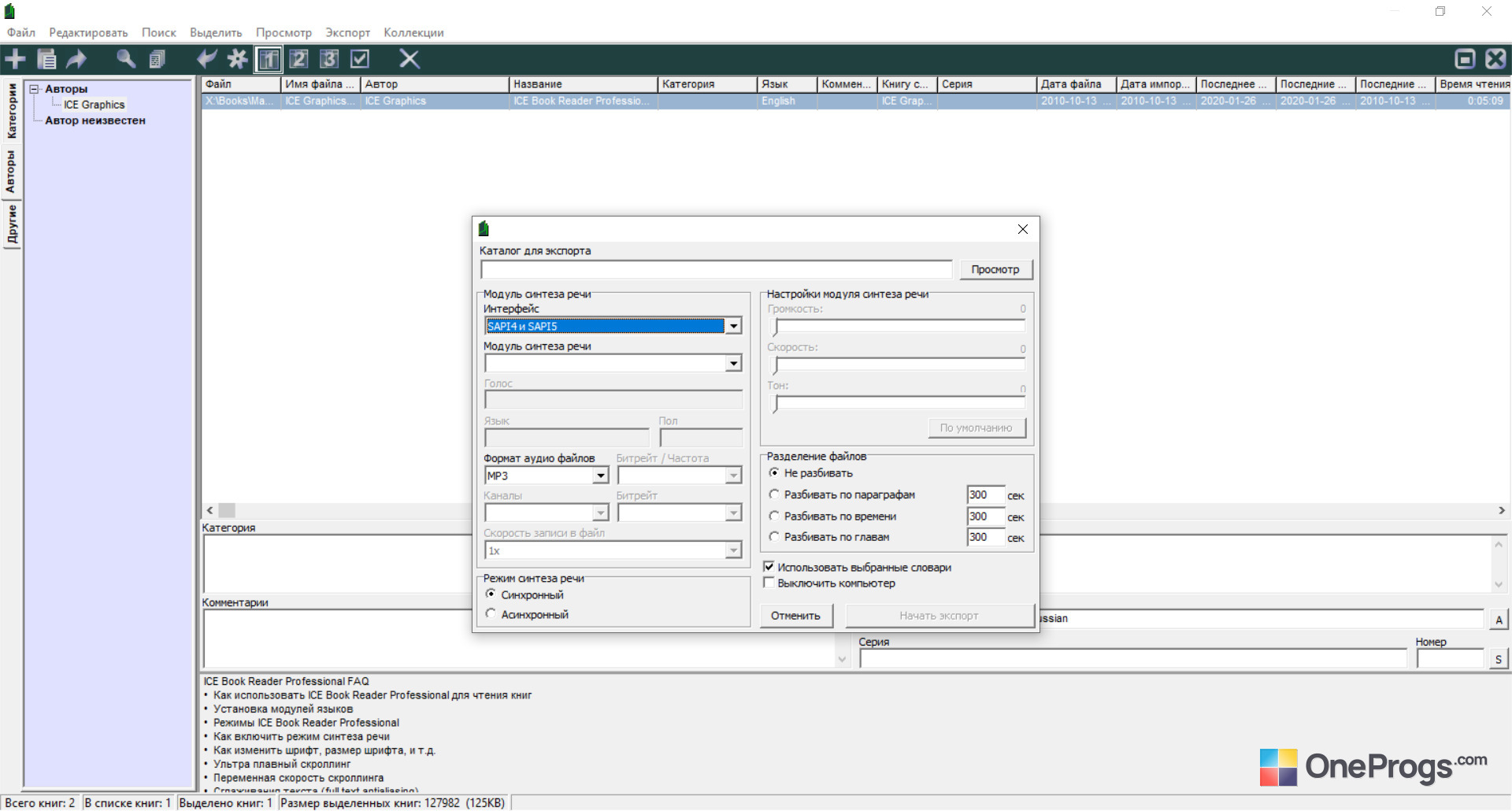Click the green book app icon in title bar
The width and height of the screenshot is (1512, 811).
[10, 12]
